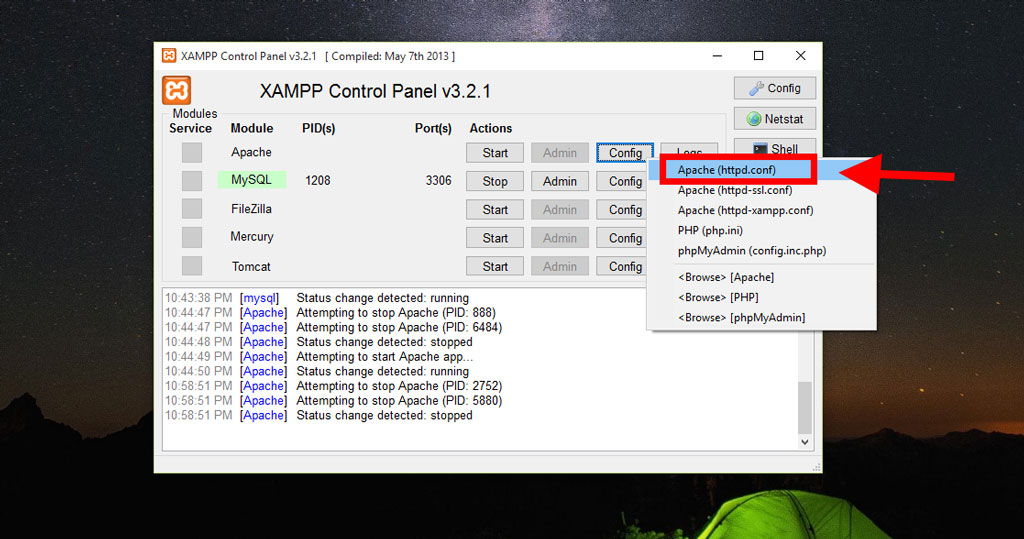
Task: Click the log scrollbar down arrow
Action: (805, 442)
